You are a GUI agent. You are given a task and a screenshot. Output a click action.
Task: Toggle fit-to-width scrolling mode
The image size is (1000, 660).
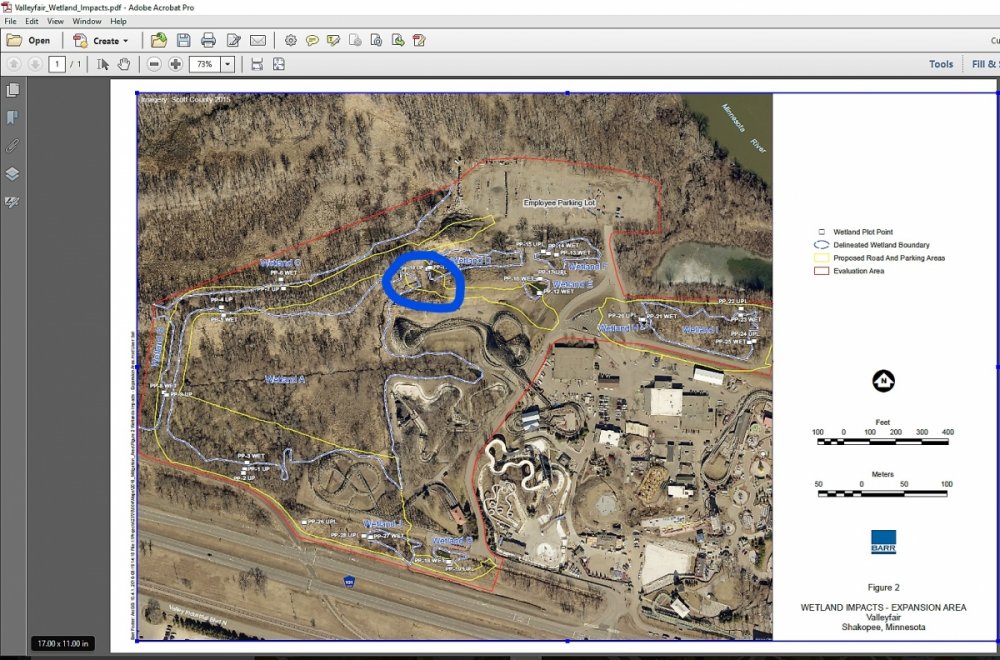pos(257,64)
